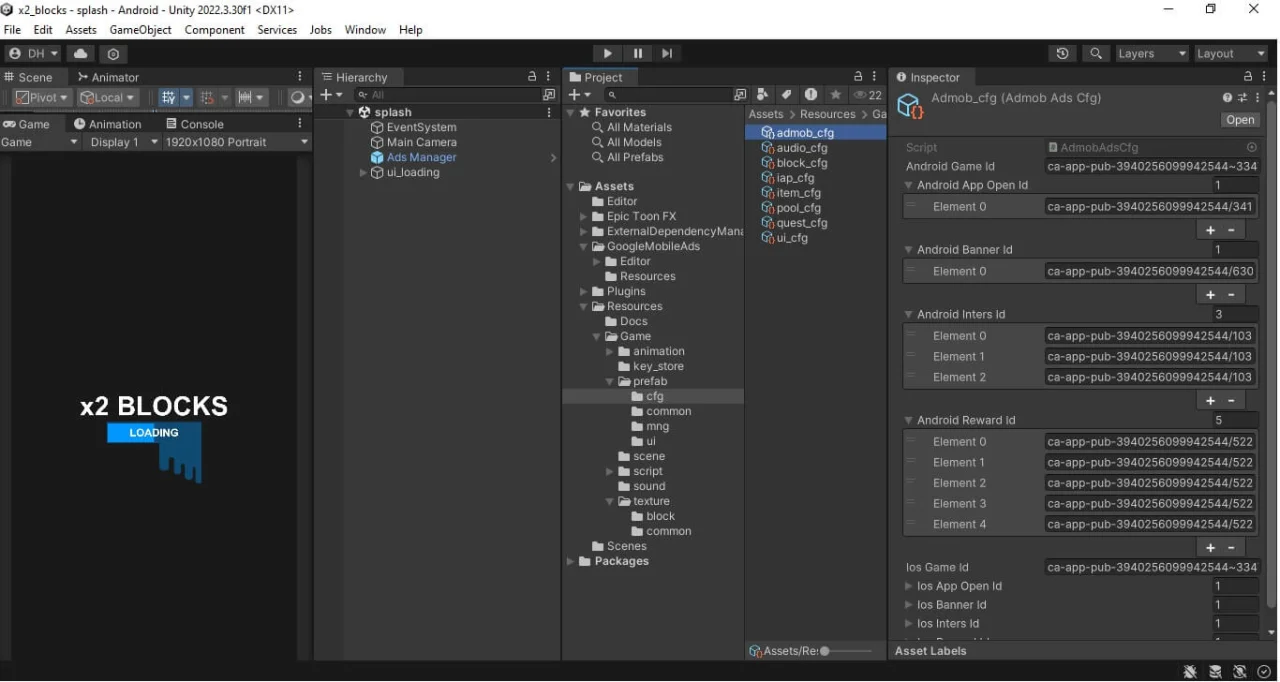Click the script object picker circle icon
Screen dimensions: 1280x682
click(x=1251, y=147)
